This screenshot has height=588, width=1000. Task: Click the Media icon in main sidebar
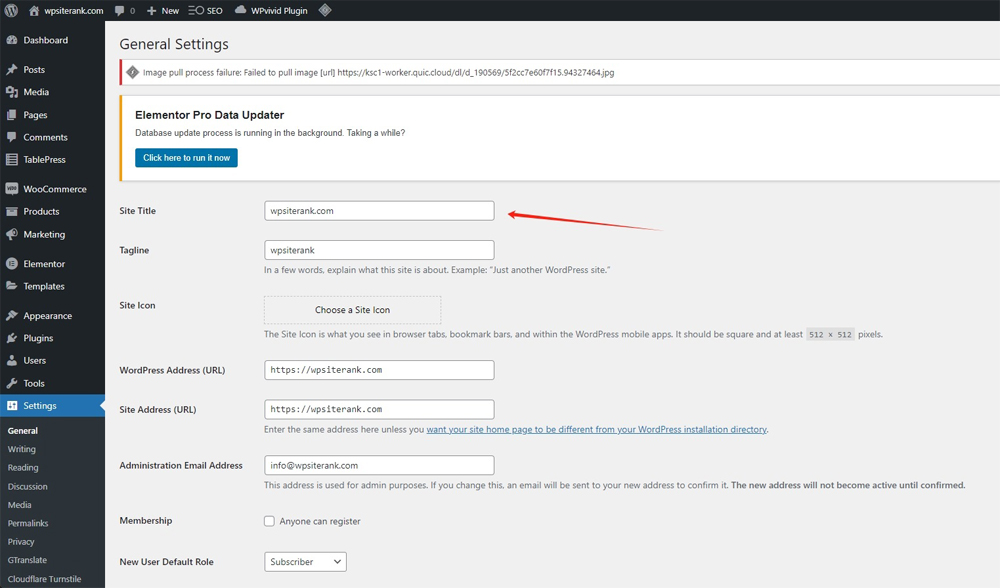pos(11,92)
